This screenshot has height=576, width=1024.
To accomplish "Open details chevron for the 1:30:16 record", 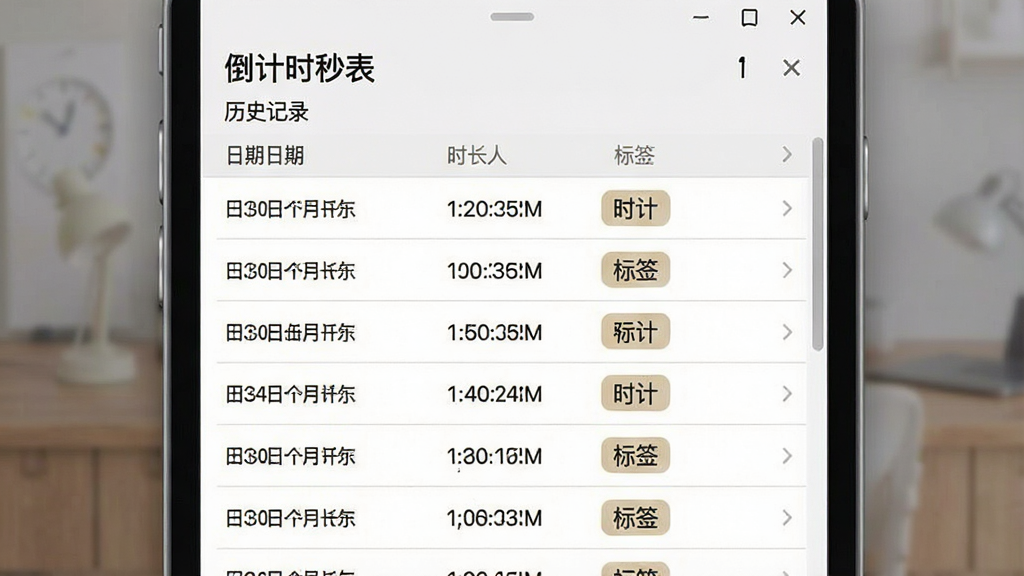I will 787,456.
